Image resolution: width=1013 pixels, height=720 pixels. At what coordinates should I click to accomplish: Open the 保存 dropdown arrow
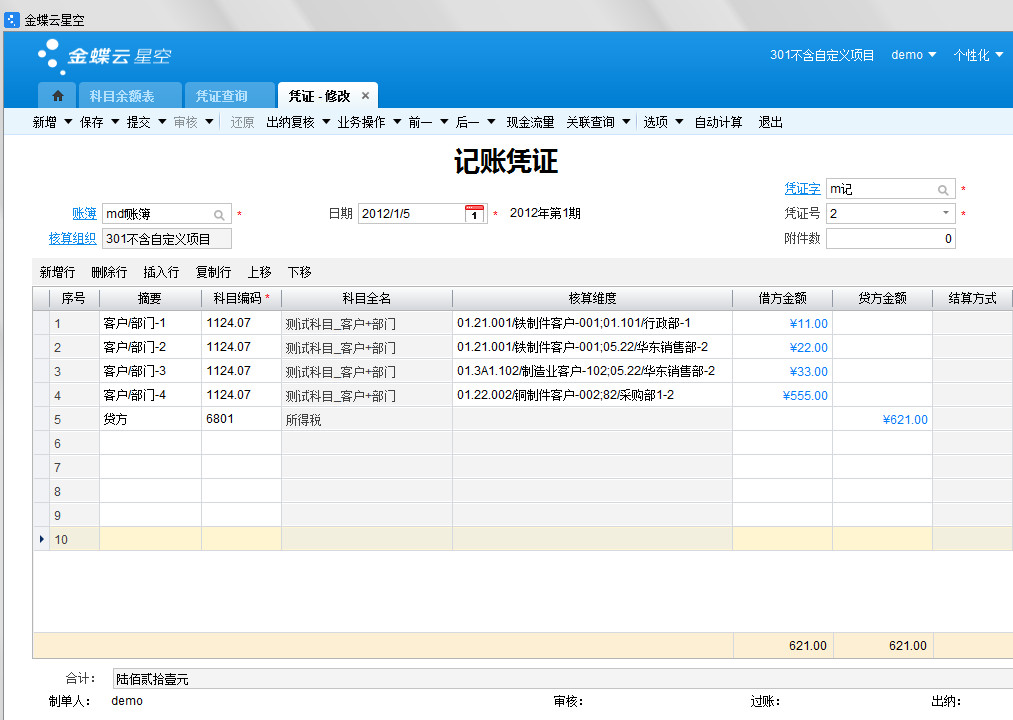115,122
